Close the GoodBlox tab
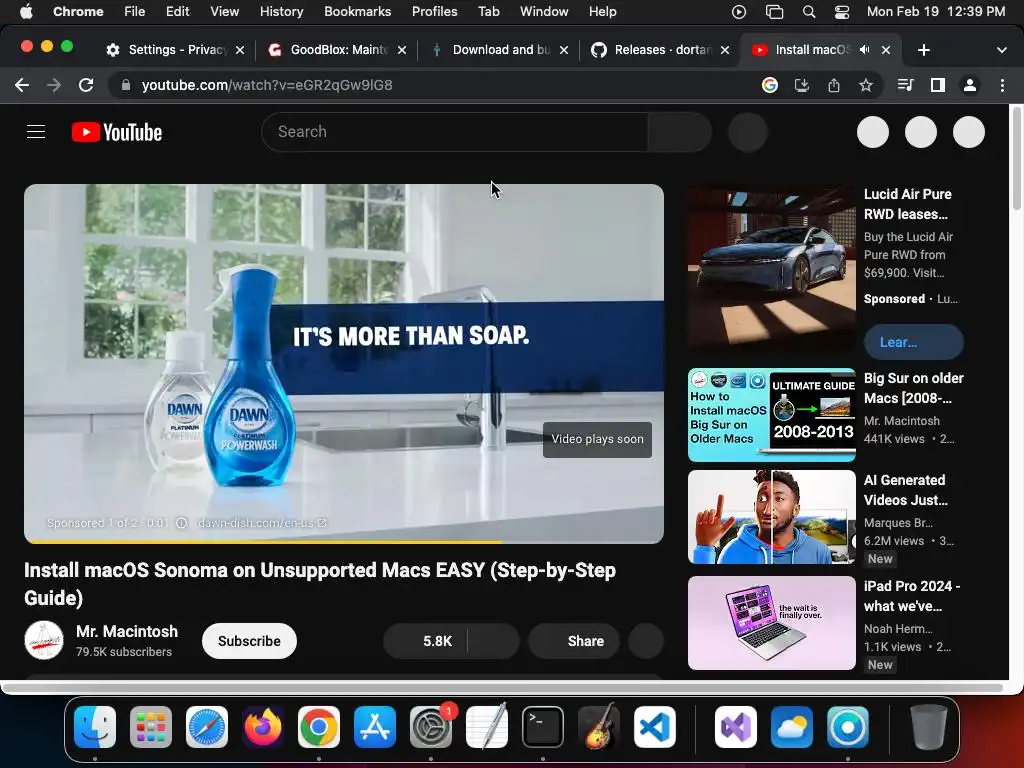 [x=402, y=50]
